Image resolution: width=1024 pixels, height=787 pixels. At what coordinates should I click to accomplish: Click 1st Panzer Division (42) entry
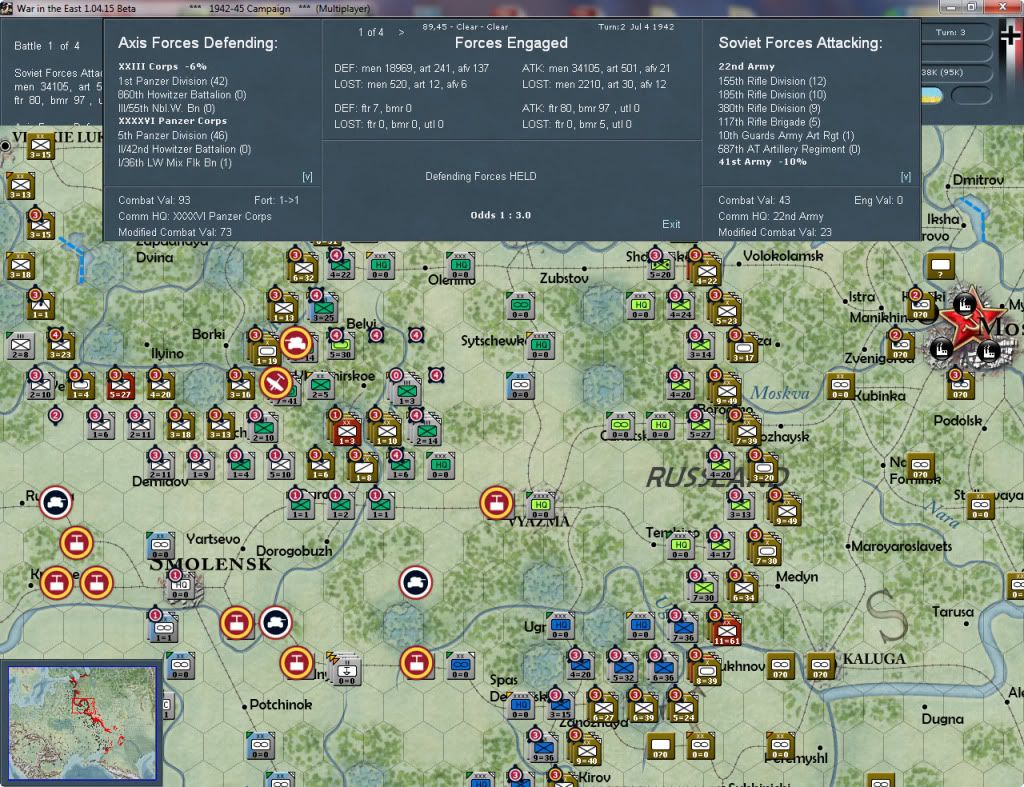pyautogui.click(x=173, y=81)
